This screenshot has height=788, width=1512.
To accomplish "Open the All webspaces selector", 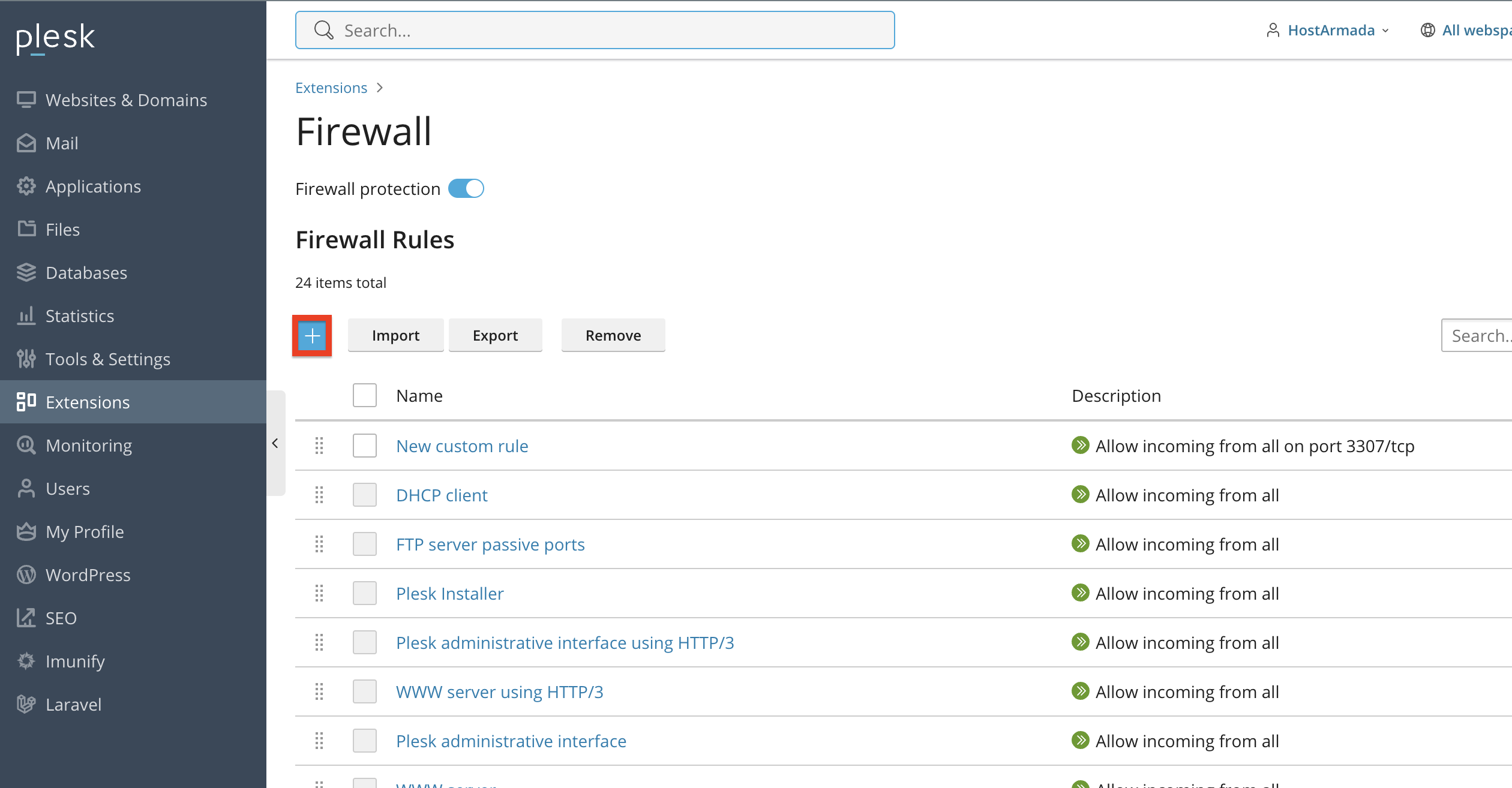I will click(1466, 30).
